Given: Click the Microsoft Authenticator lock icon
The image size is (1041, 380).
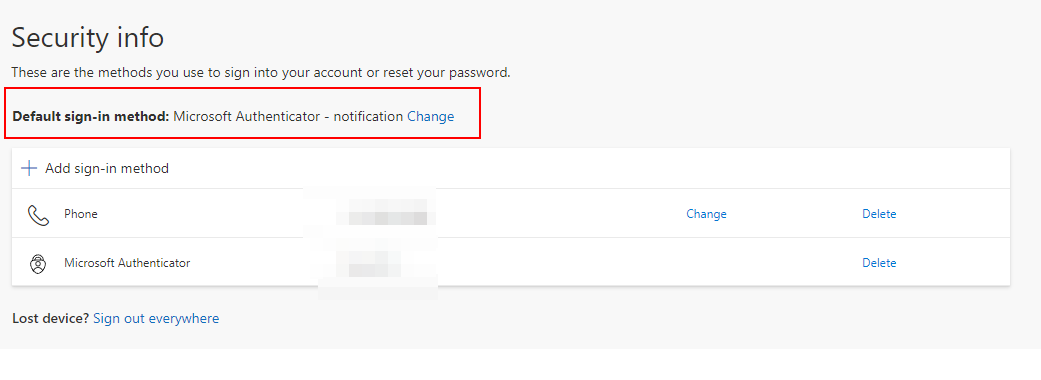Looking at the screenshot, I should click(39, 264).
